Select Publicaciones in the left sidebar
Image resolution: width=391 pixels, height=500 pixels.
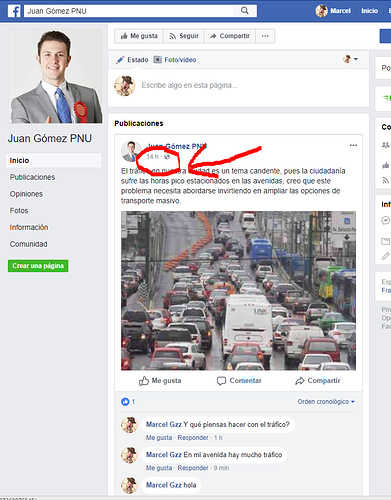(32, 177)
